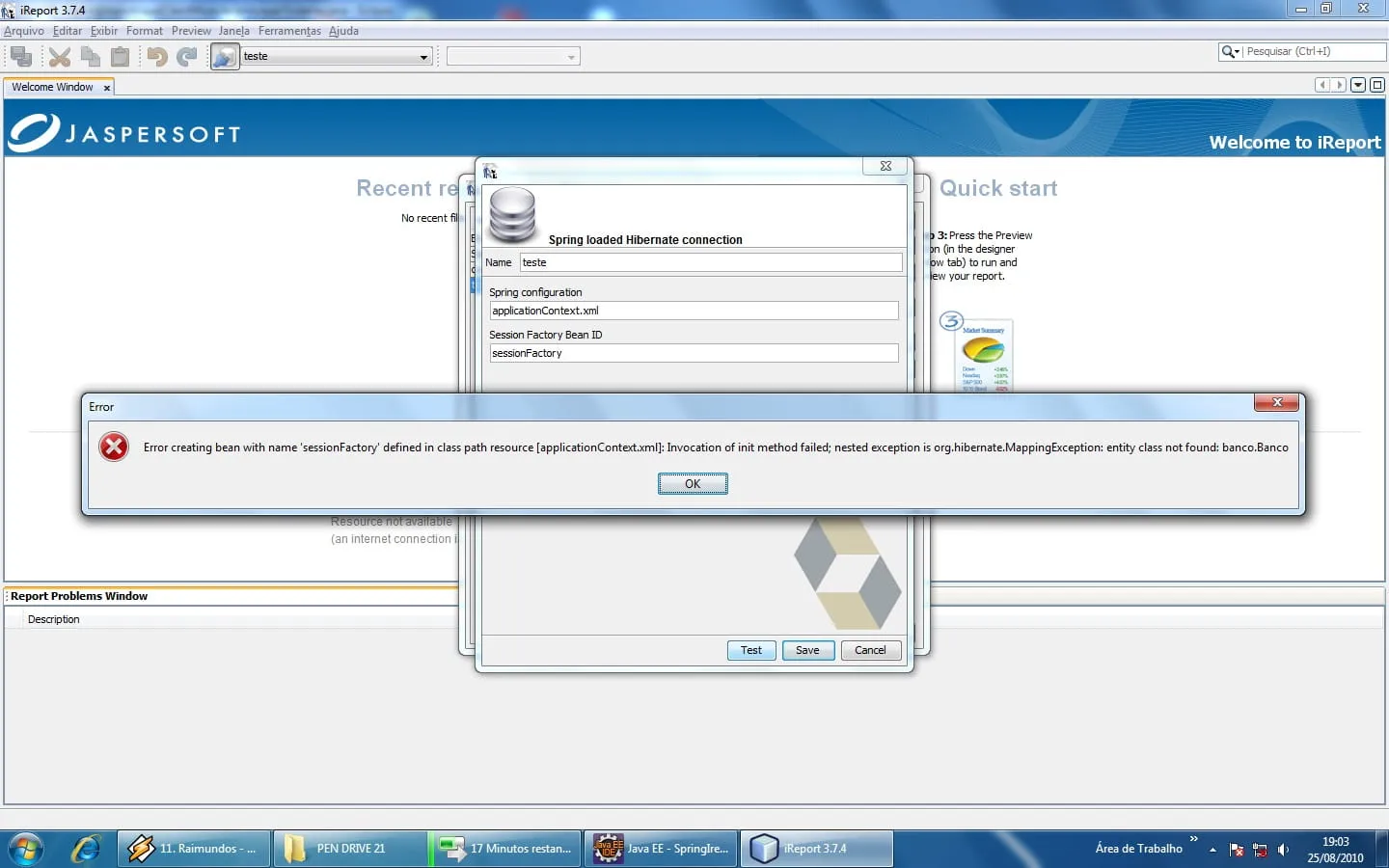Click the red error icon

tap(114, 447)
